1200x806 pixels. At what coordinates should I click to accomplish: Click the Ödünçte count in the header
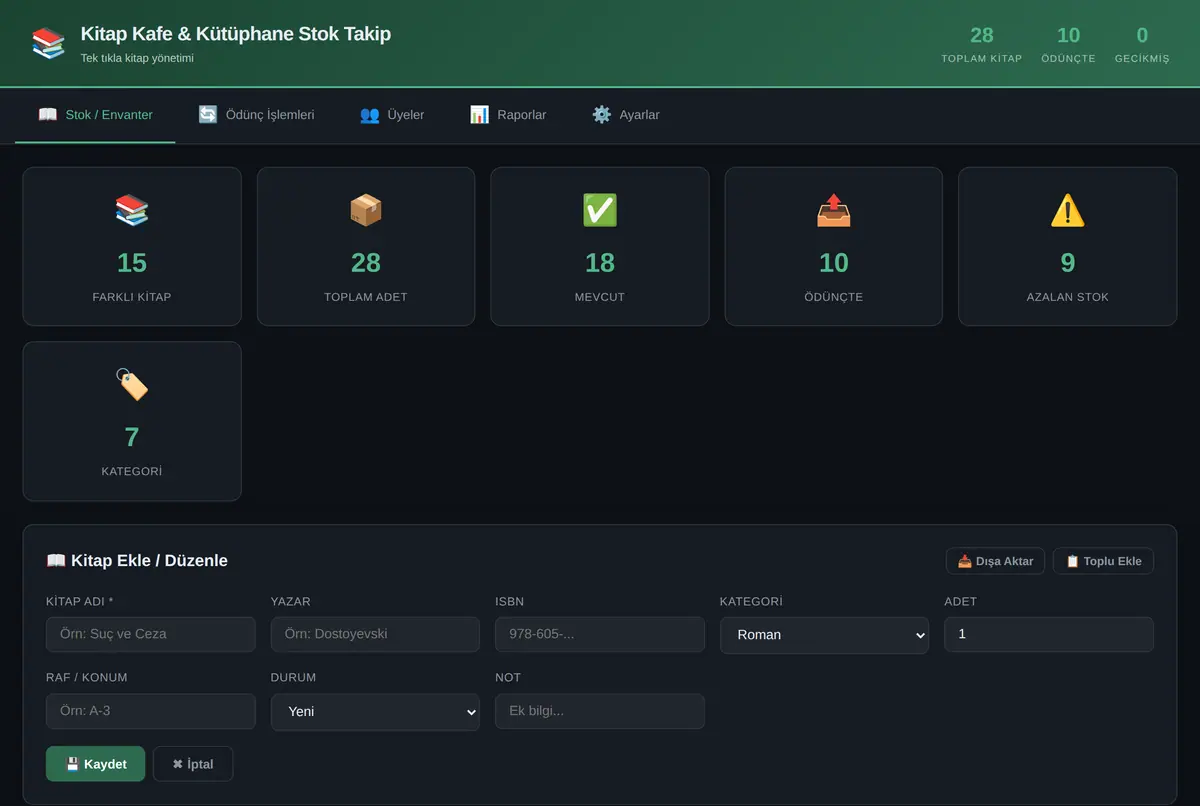click(x=1068, y=36)
